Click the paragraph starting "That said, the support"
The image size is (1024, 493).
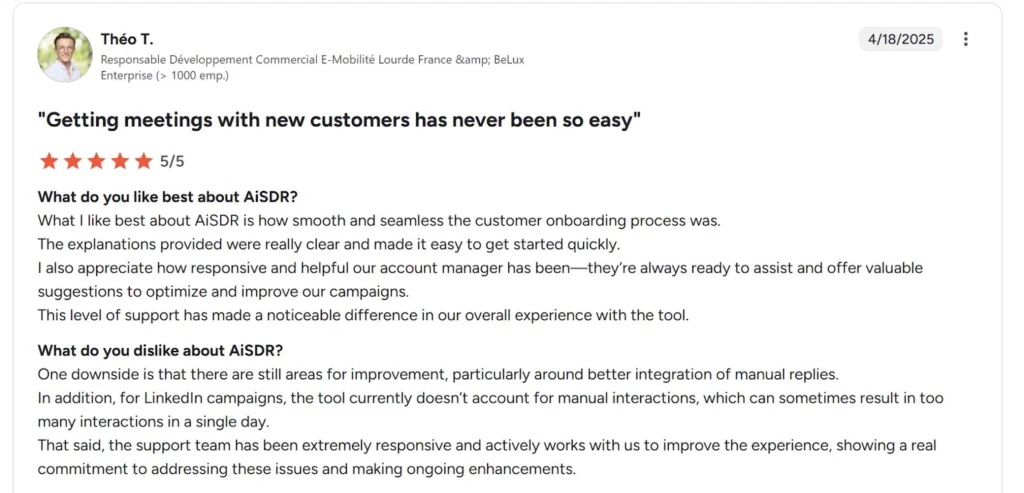pos(487,456)
